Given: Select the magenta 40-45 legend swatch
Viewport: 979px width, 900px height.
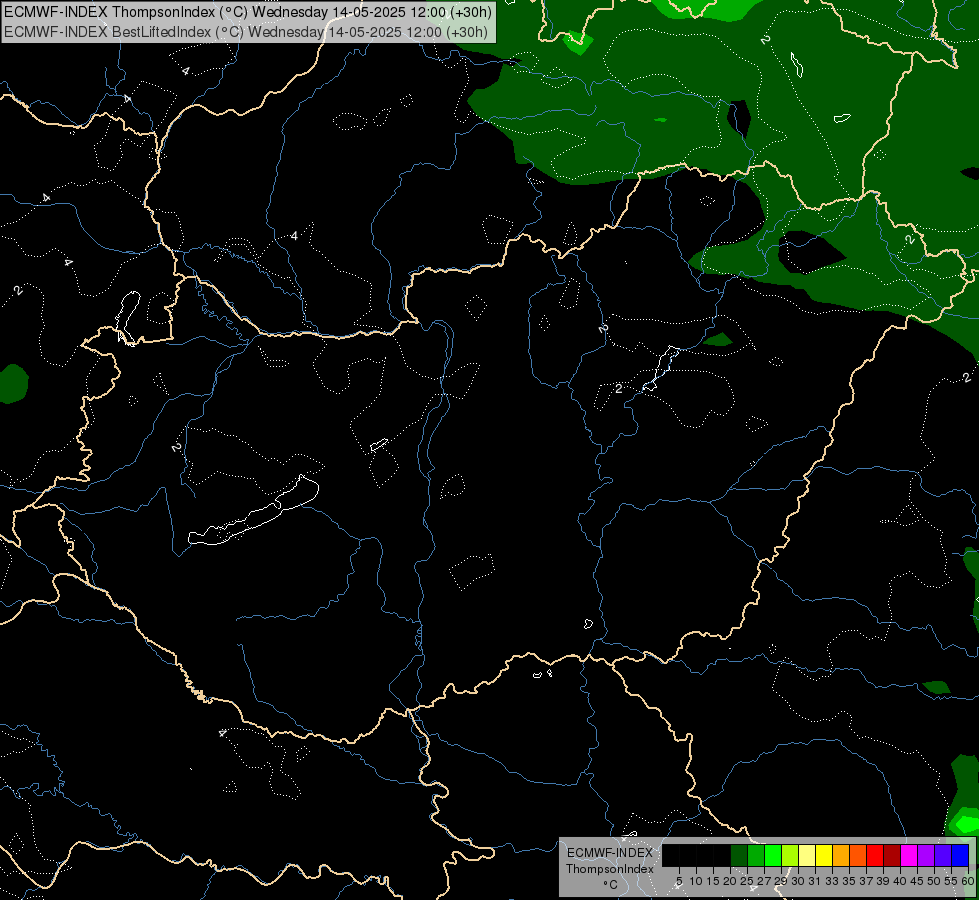Looking at the screenshot, I should [909, 855].
